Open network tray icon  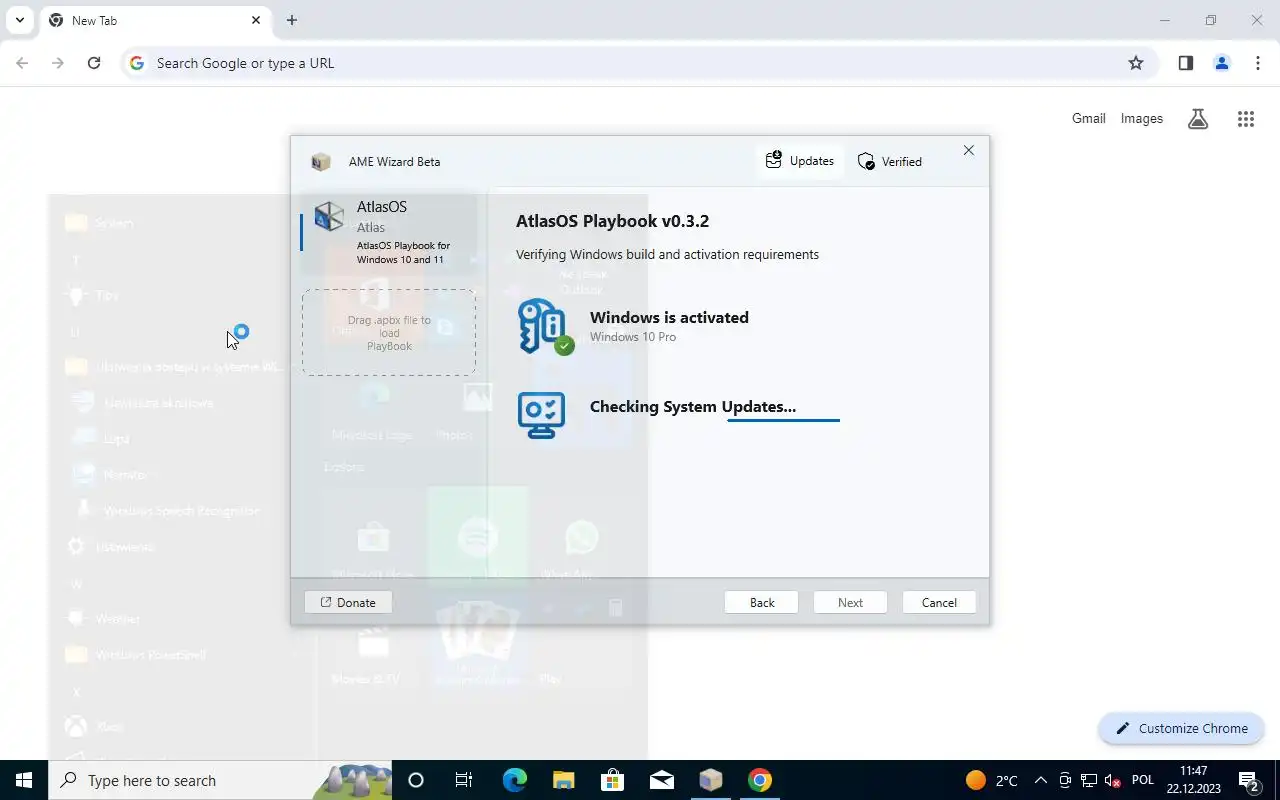coord(1089,780)
